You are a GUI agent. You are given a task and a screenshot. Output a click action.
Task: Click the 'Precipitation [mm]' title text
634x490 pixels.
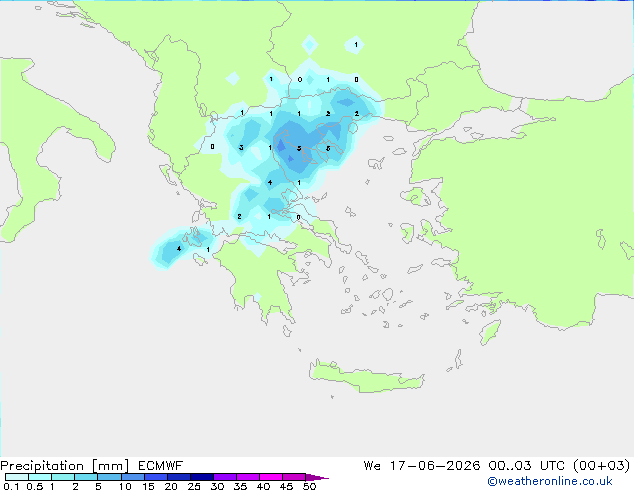click(x=64, y=466)
